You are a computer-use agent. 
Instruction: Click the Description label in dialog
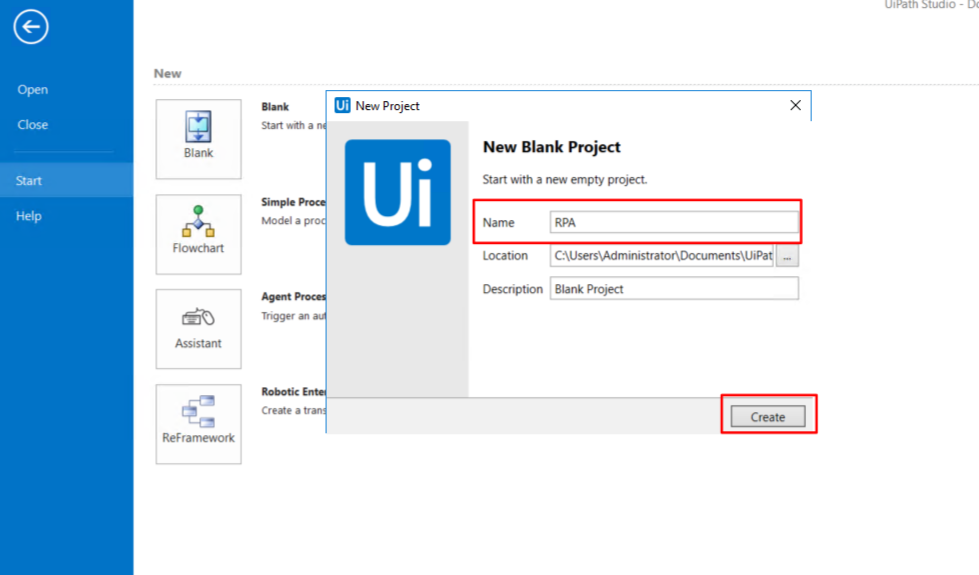click(513, 289)
